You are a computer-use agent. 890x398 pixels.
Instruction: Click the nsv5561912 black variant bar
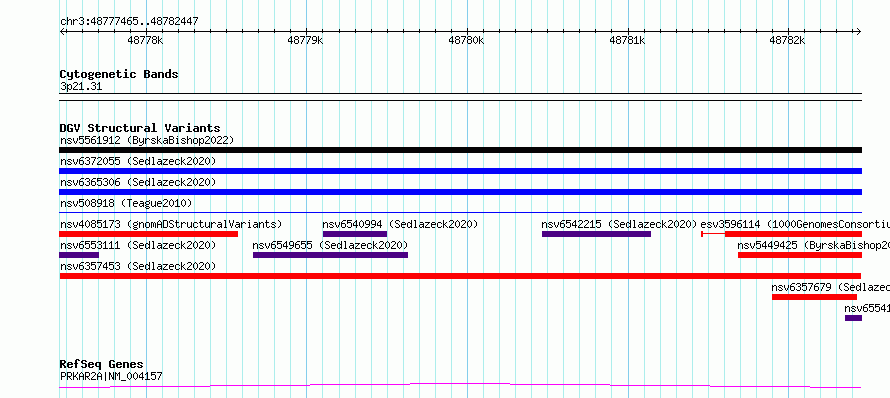click(x=460, y=150)
